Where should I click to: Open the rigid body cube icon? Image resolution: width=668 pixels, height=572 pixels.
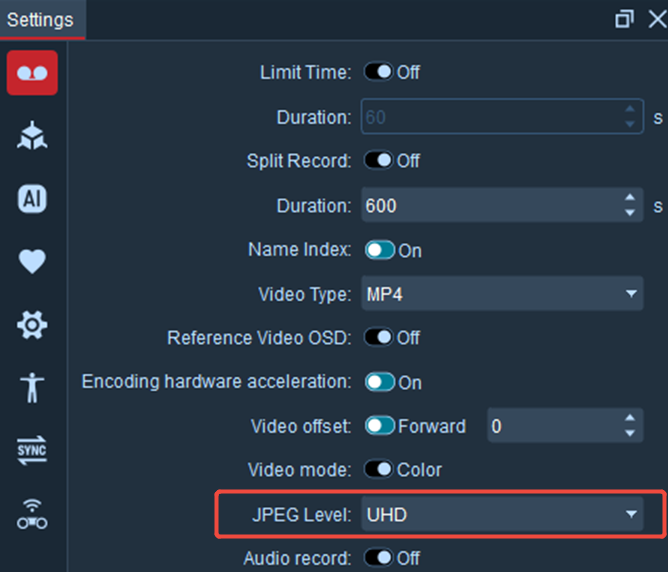pos(32,136)
